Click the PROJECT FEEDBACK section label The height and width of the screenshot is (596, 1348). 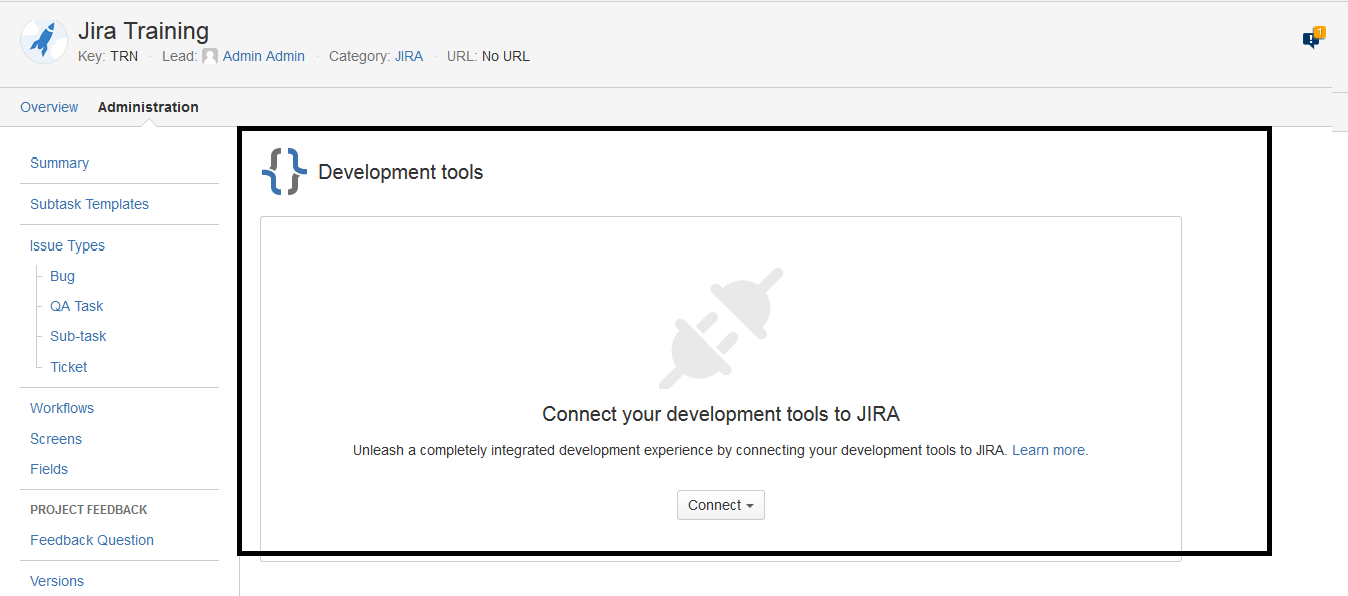pos(88,510)
